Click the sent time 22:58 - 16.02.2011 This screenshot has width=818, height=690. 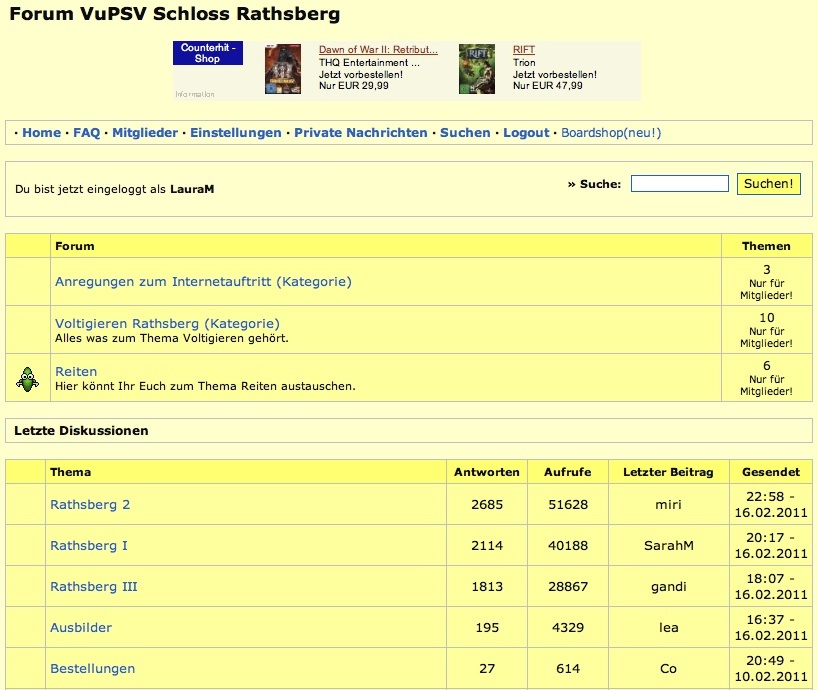[771, 504]
